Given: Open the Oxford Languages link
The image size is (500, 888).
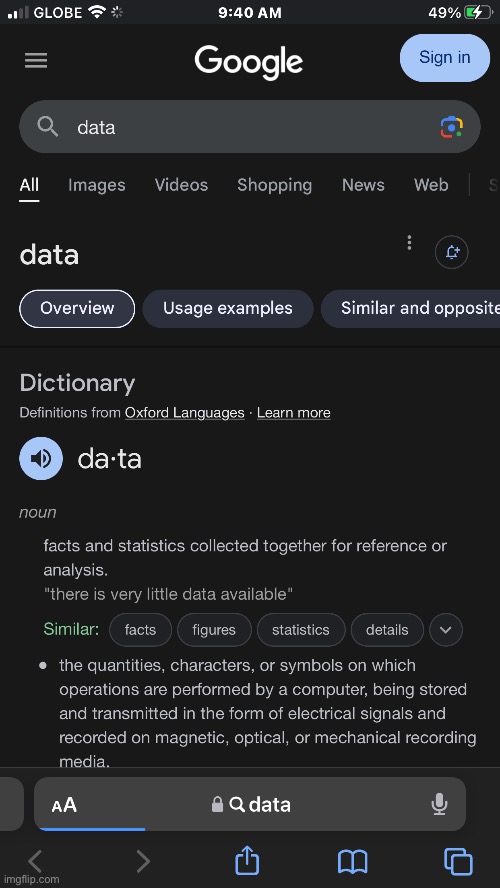Looking at the screenshot, I should 185,413.
